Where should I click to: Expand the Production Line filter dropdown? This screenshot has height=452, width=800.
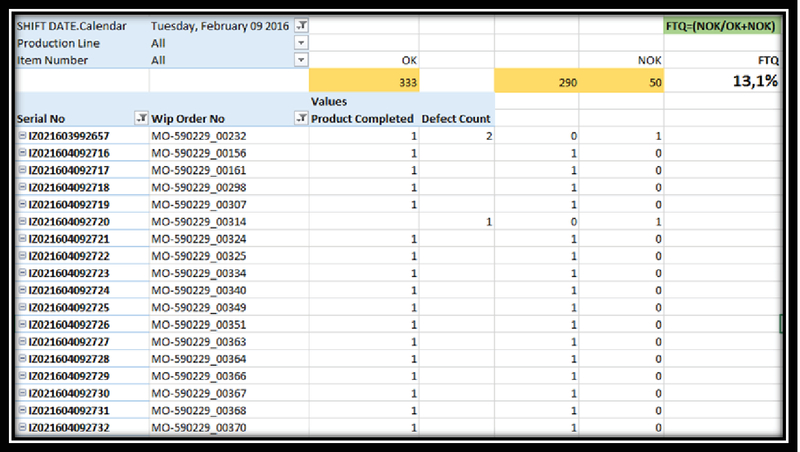click(x=301, y=43)
